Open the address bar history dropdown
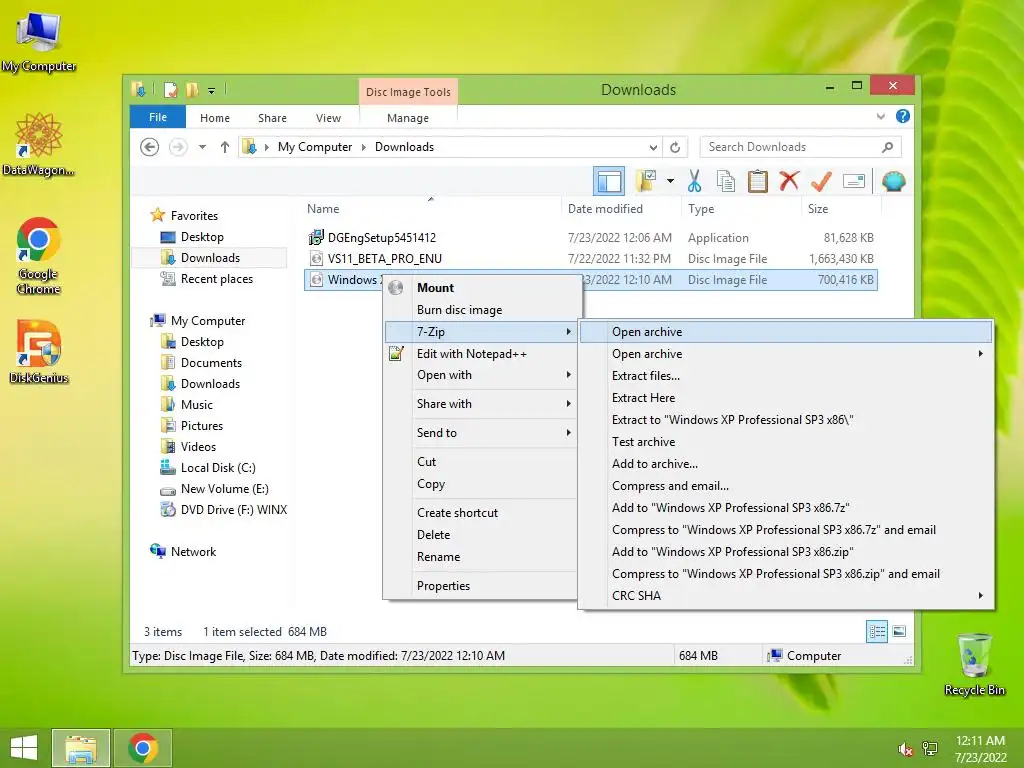This screenshot has height=768, width=1024. pyautogui.click(x=653, y=148)
